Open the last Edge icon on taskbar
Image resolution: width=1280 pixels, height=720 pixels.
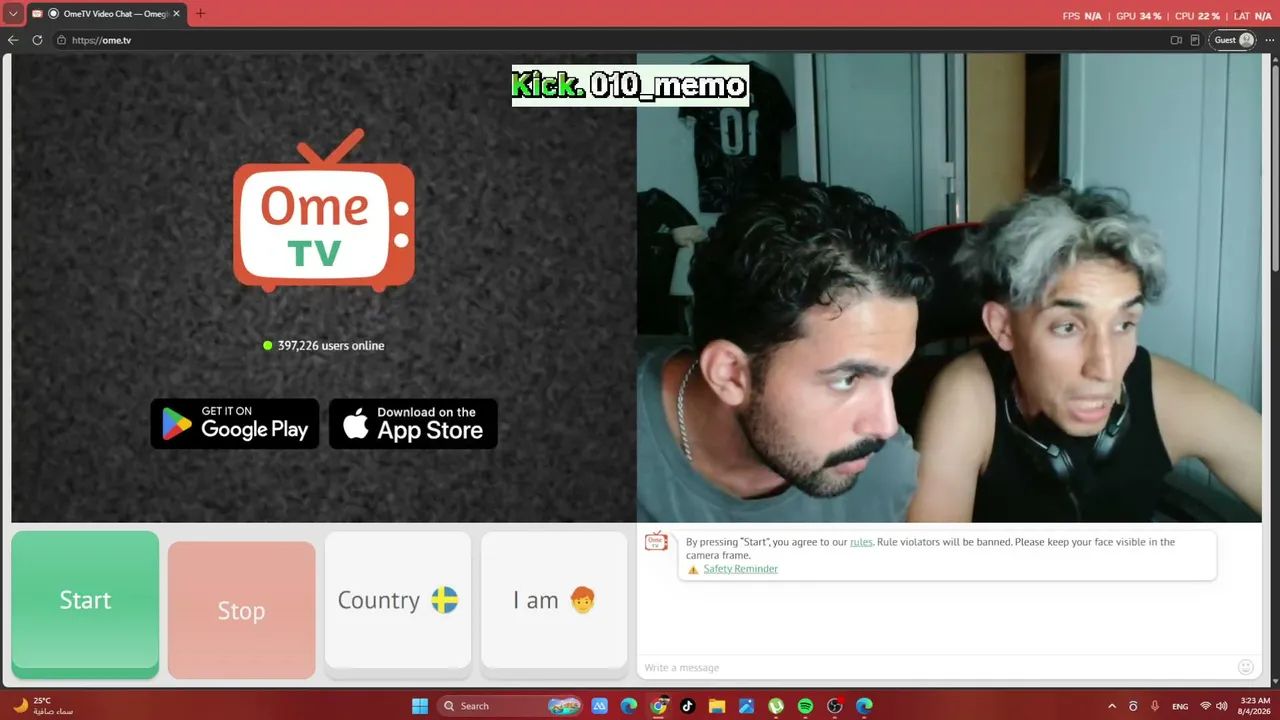point(864,706)
